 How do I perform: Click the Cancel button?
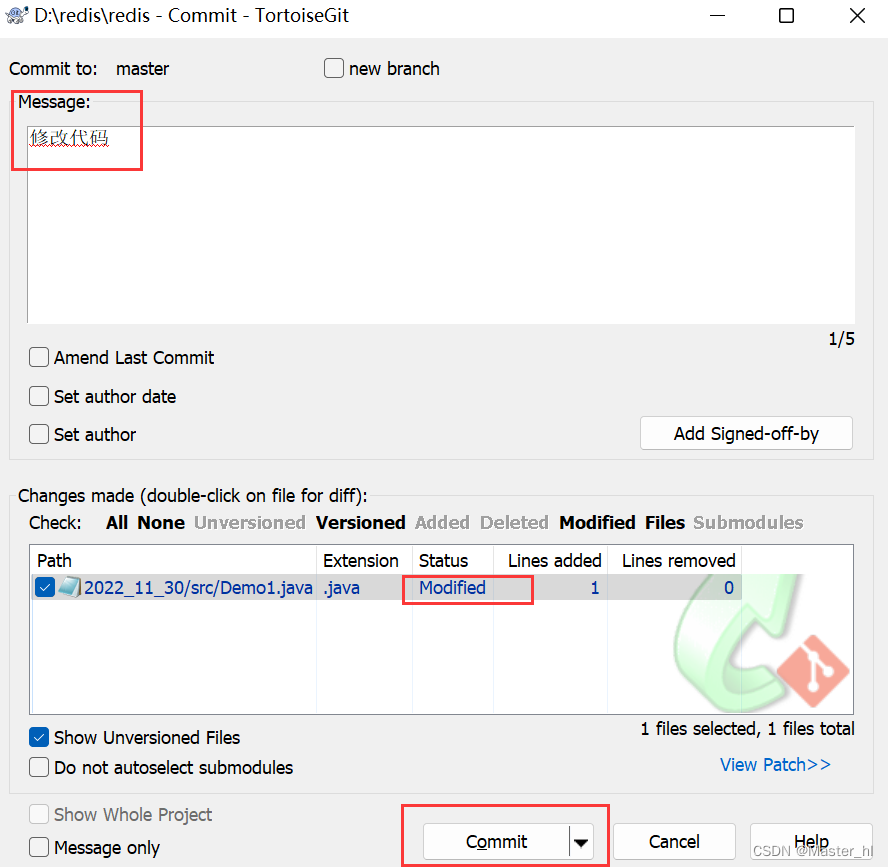pos(674,842)
